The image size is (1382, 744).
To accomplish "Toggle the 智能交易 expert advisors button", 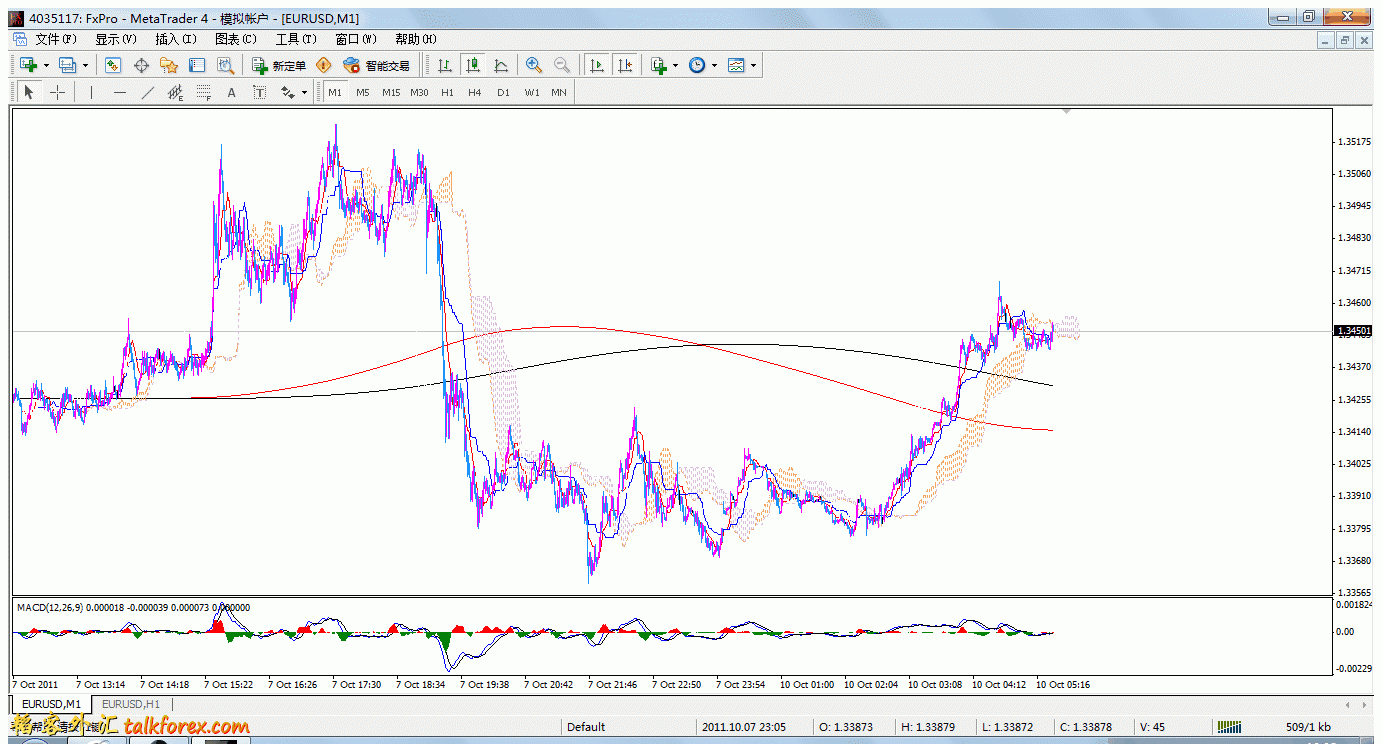I will pos(376,65).
